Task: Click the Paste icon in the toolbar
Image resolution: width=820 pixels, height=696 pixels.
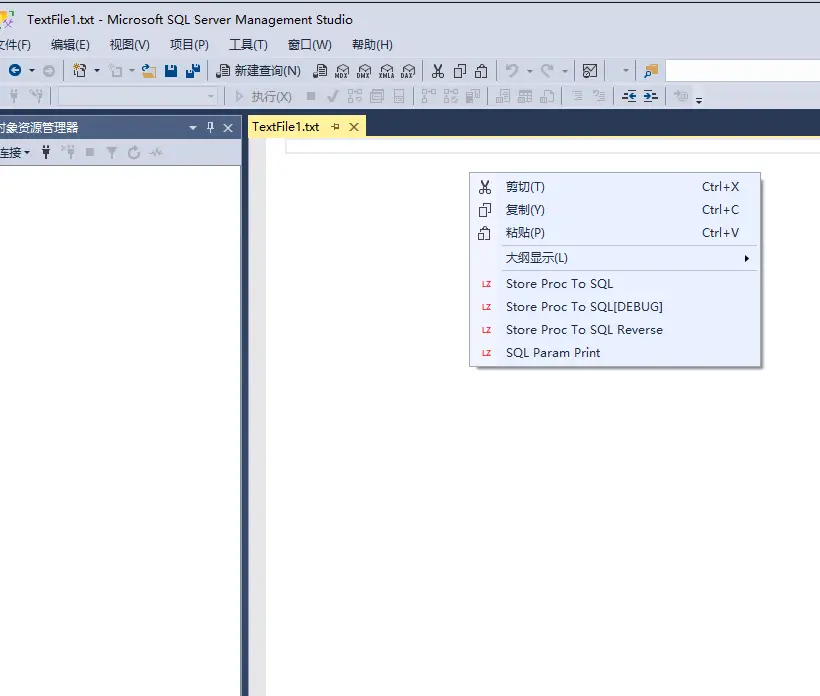Action: pos(481,71)
